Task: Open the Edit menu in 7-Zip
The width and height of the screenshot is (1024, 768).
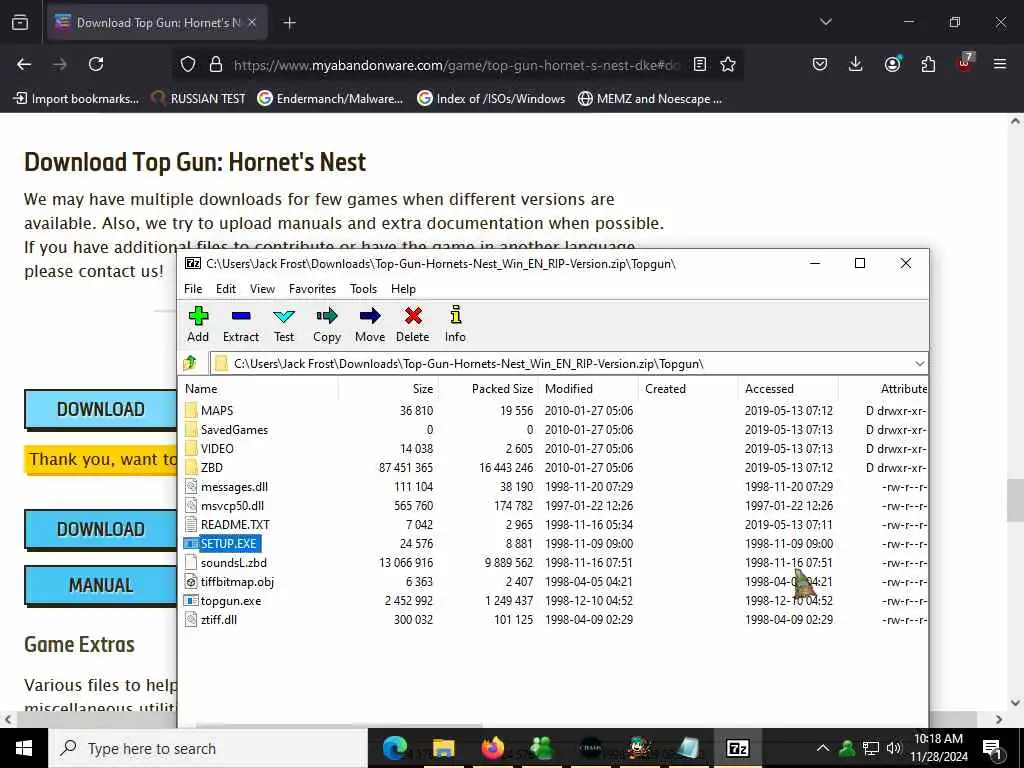Action: pos(226,289)
